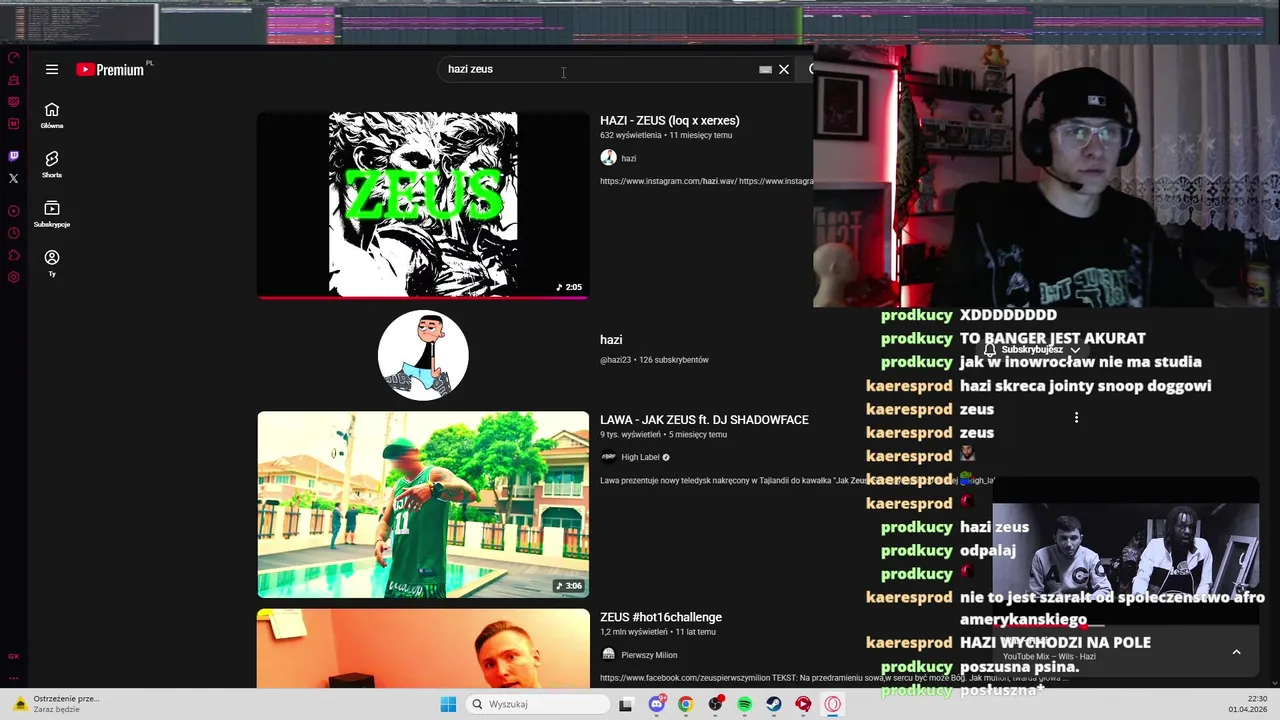Open the Windows Start menu

coord(448,704)
